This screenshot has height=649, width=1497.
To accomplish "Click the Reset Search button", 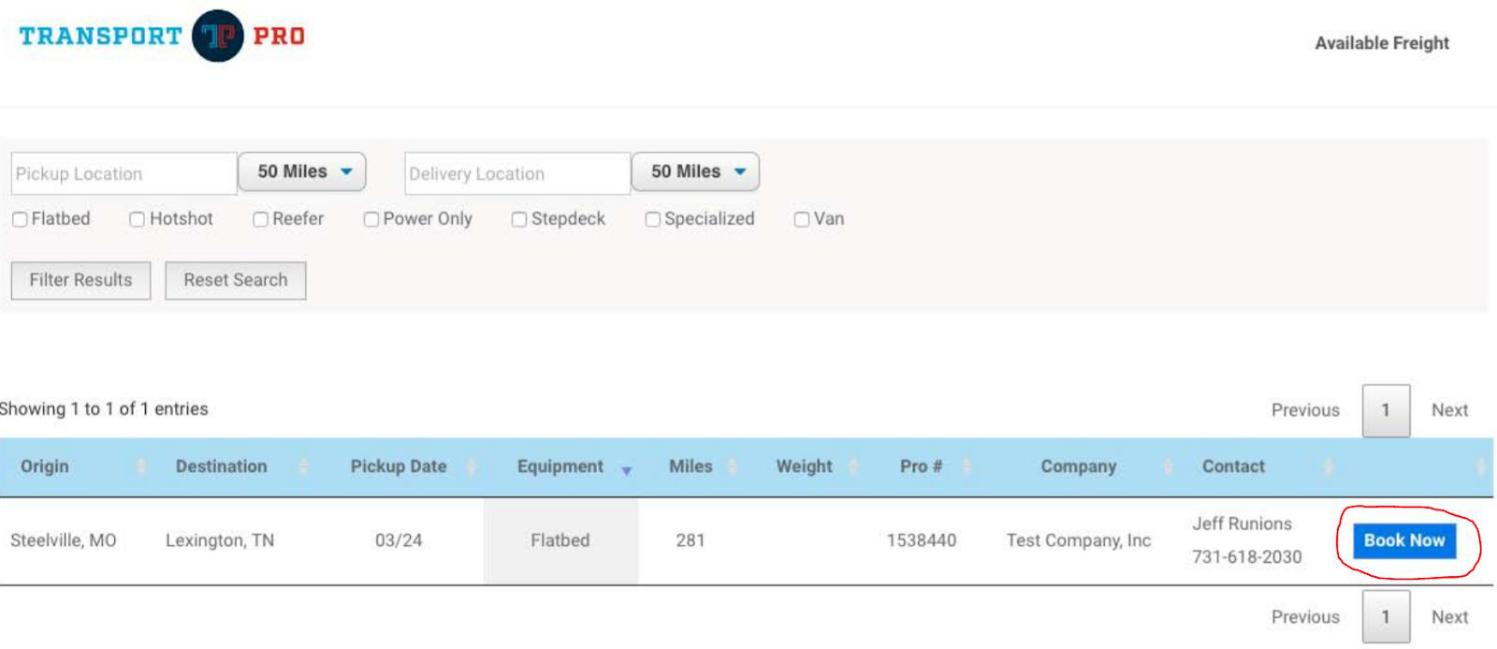I will pyautogui.click(x=235, y=280).
